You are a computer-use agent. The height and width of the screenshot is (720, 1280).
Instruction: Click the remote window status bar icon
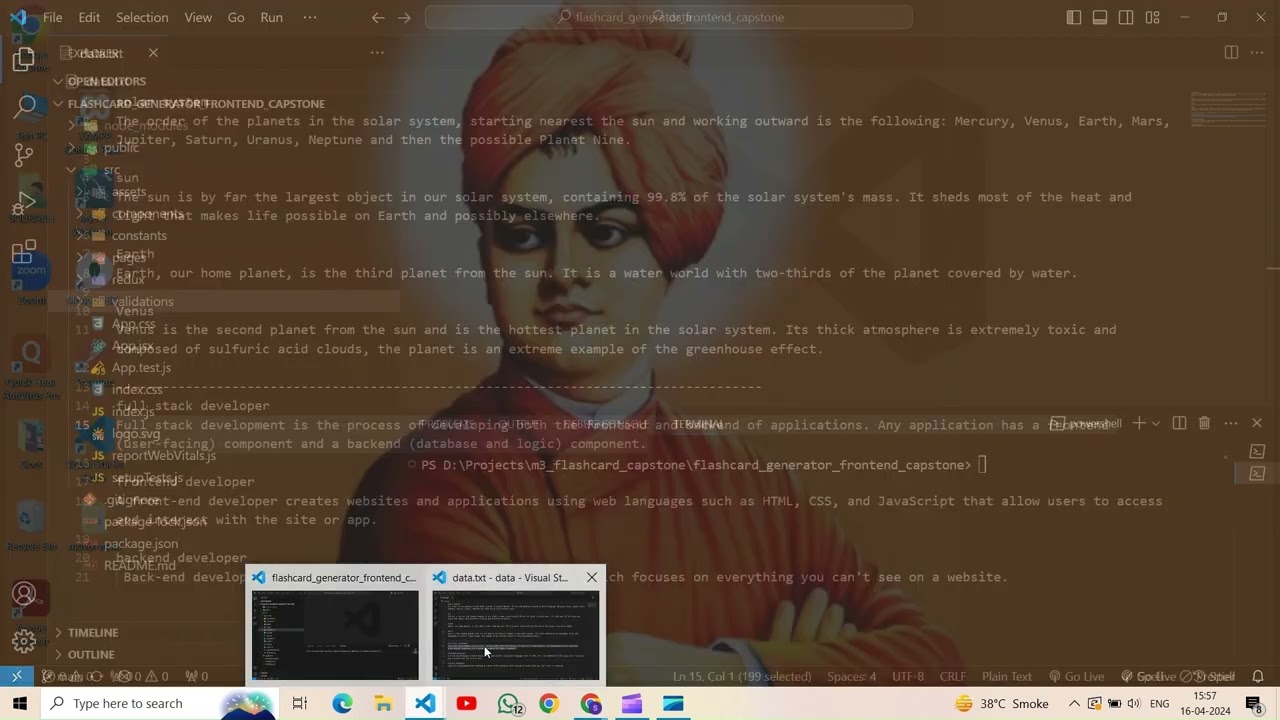pyautogui.click(x=17, y=676)
